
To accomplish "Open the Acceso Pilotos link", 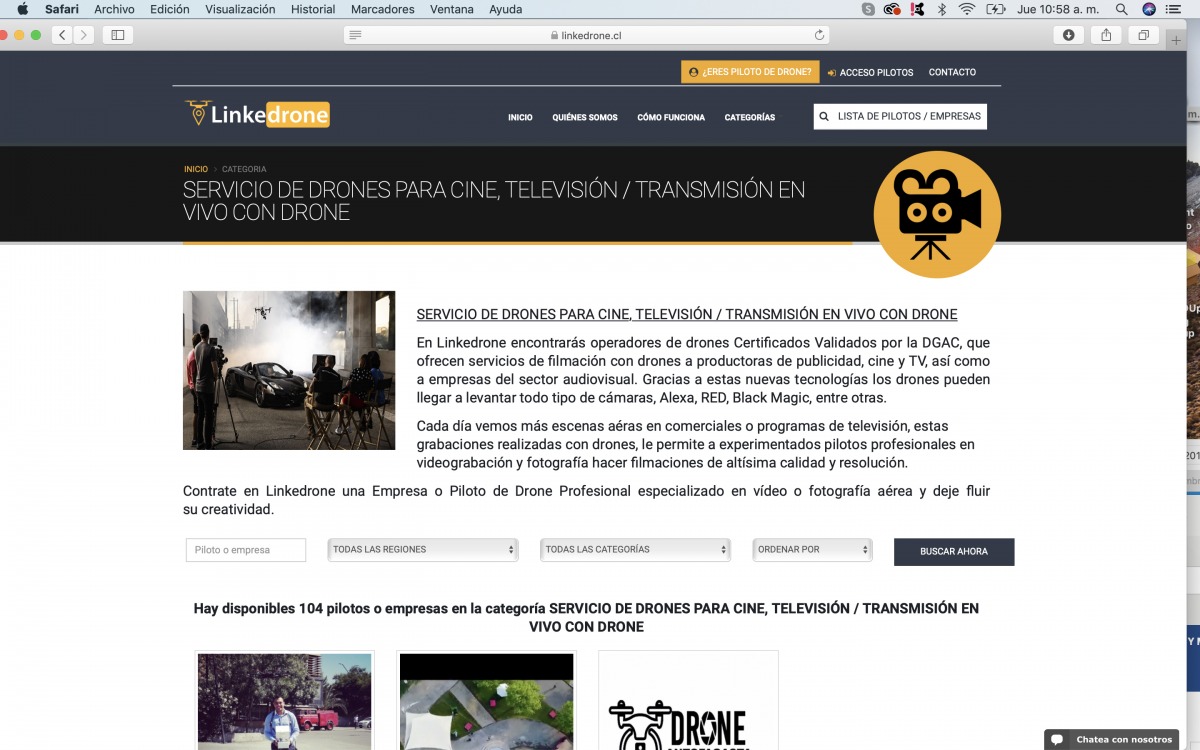I will coord(870,72).
